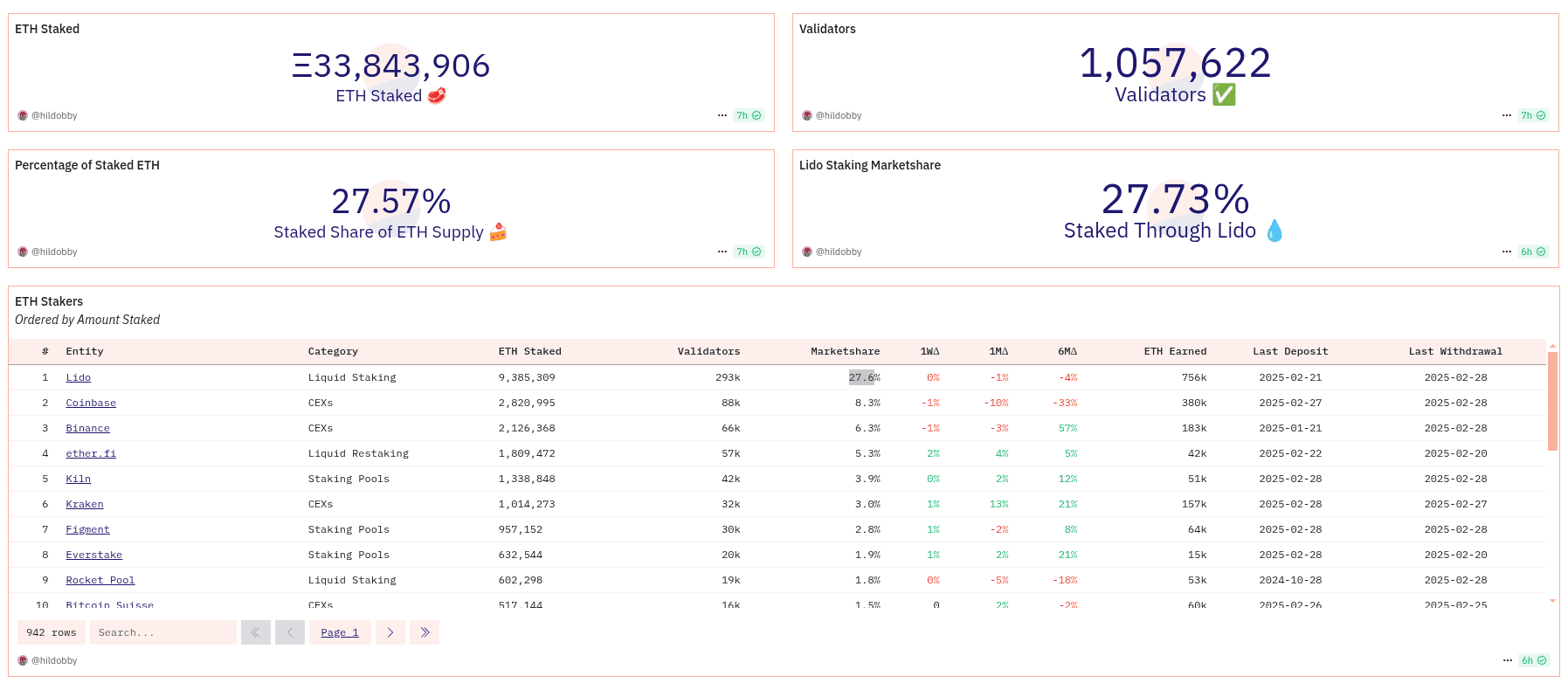Click Everstake's validators value 20k
The image size is (1568, 690).
[731, 555]
